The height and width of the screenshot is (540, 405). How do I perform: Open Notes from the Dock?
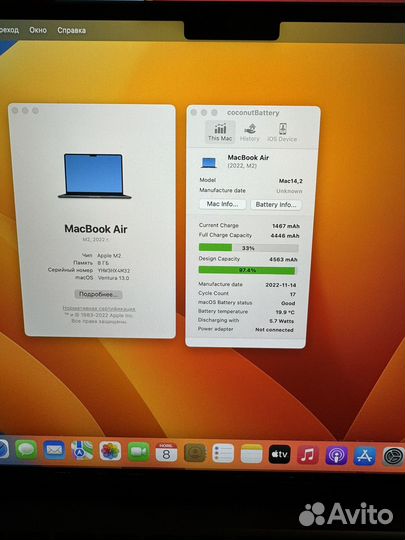[251, 454]
